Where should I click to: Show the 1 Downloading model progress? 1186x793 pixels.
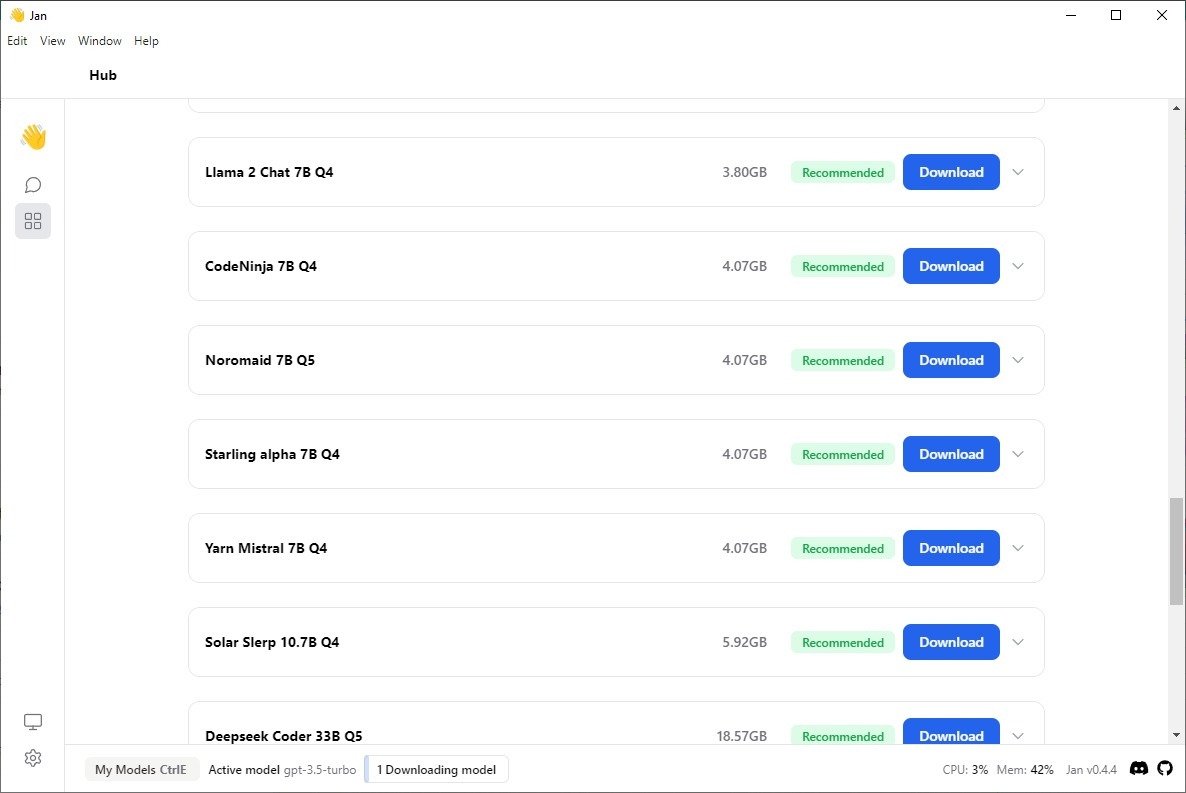(436, 770)
